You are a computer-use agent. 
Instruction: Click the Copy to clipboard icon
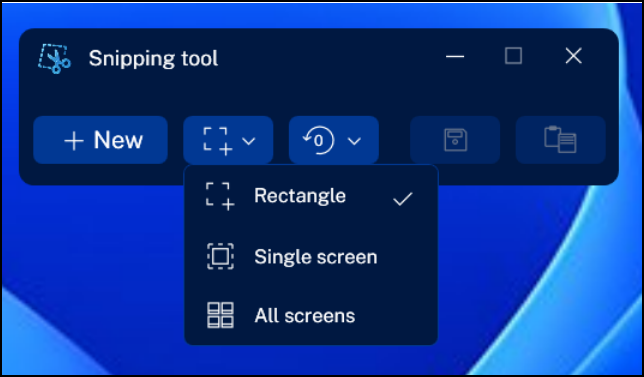(x=560, y=140)
